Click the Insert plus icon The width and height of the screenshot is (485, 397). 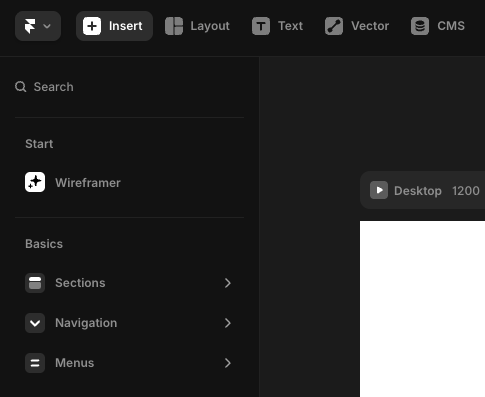tap(92, 26)
